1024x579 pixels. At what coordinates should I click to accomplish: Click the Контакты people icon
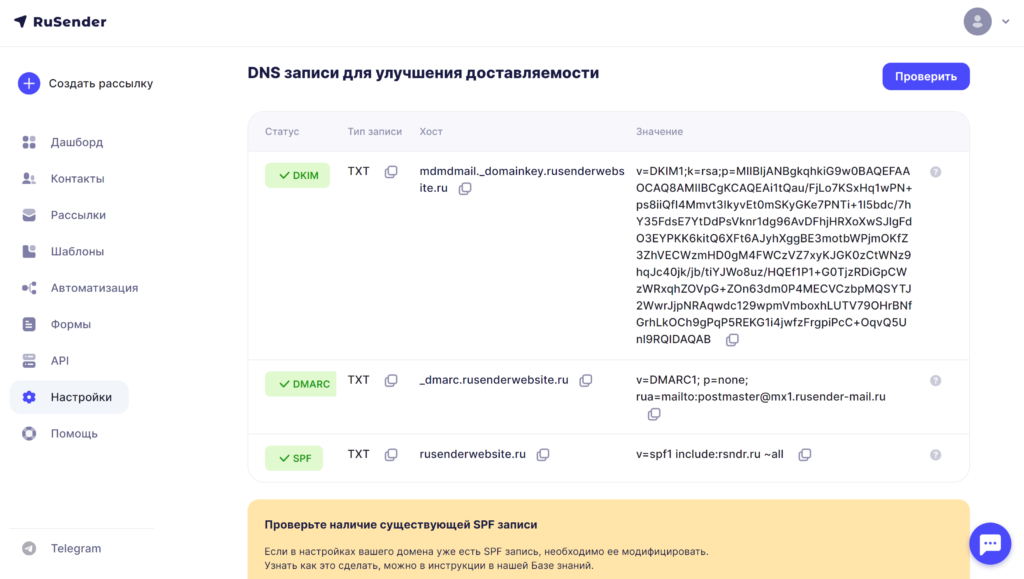tap(29, 178)
